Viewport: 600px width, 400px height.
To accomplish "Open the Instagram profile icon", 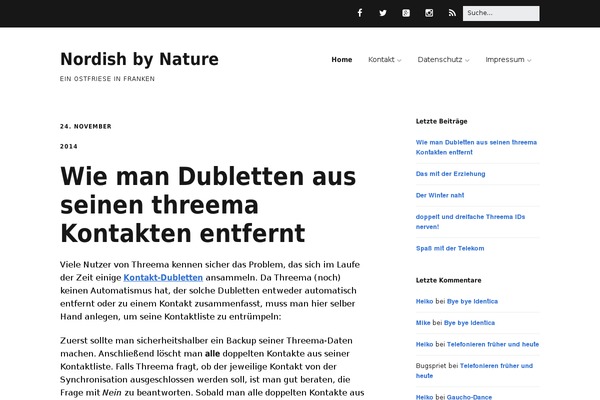I will pyautogui.click(x=429, y=13).
